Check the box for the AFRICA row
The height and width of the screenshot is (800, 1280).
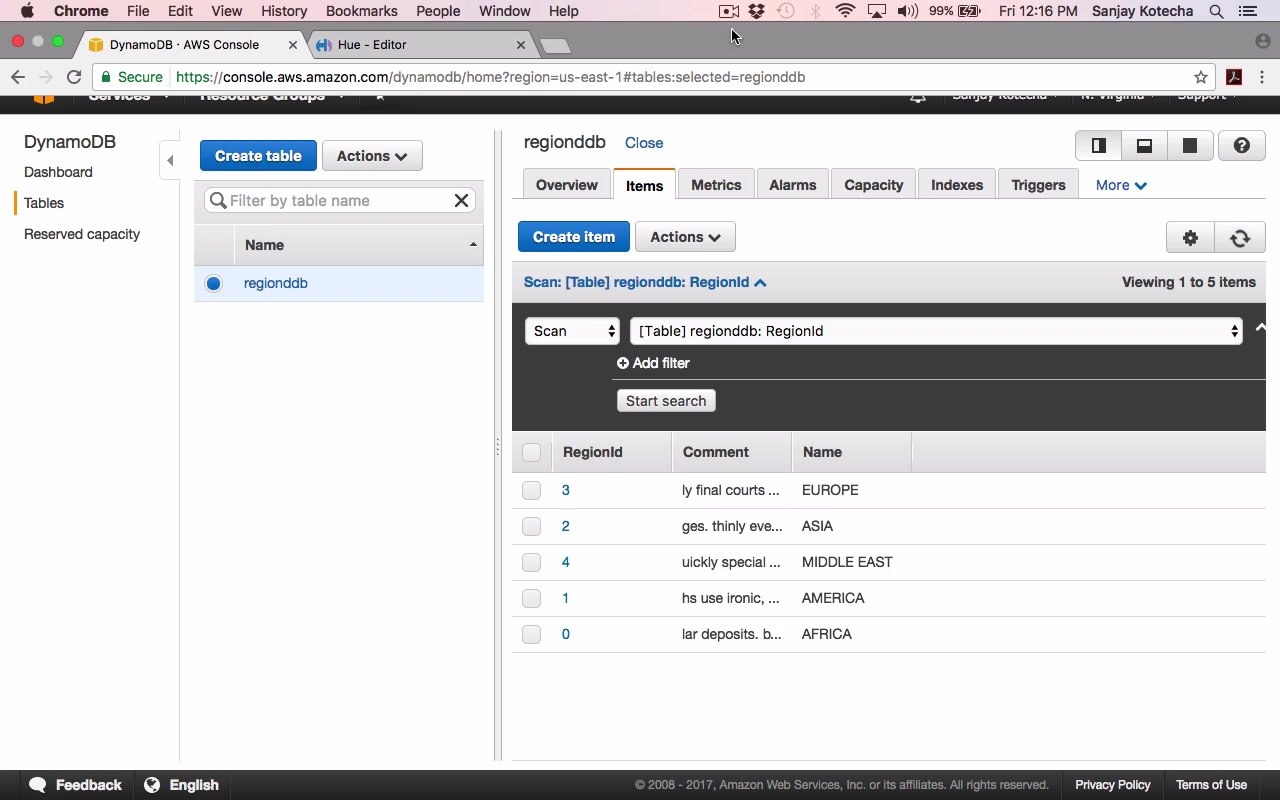click(x=531, y=634)
